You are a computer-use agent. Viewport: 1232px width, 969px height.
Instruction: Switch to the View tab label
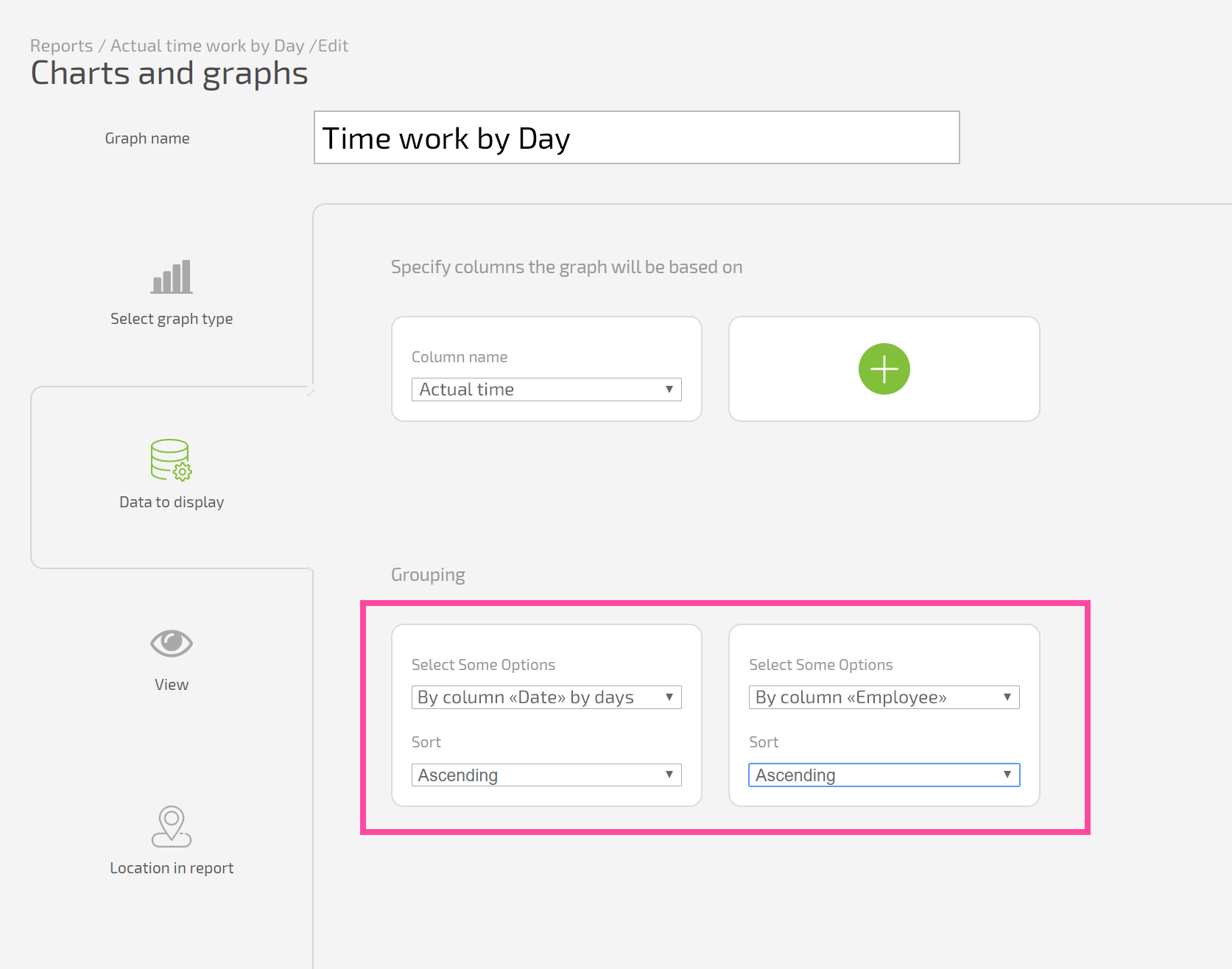tap(172, 685)
